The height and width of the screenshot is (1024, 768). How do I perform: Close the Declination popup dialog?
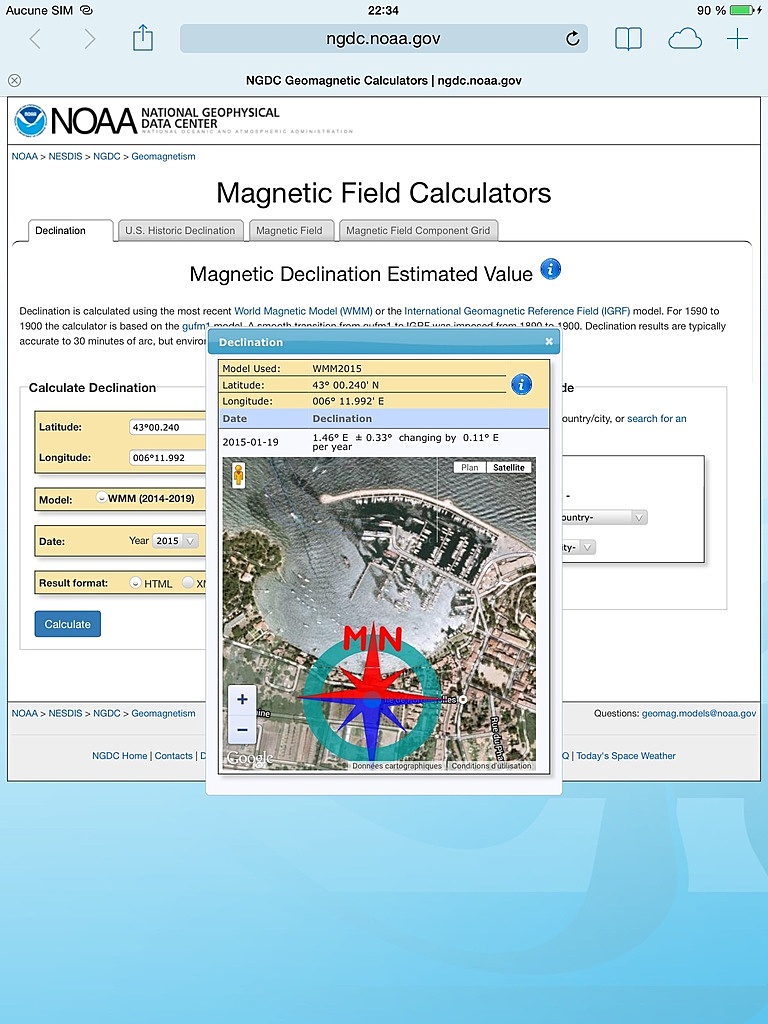coord(549,341)
